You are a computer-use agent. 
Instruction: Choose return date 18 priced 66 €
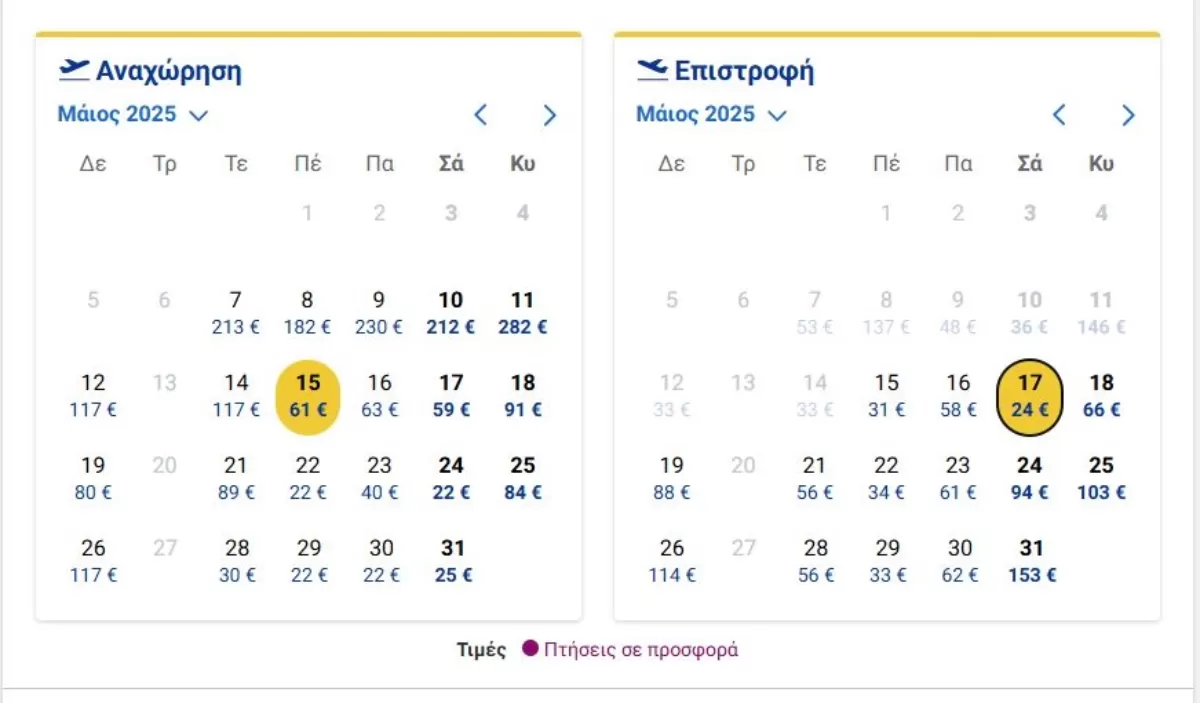[1101, 395]
